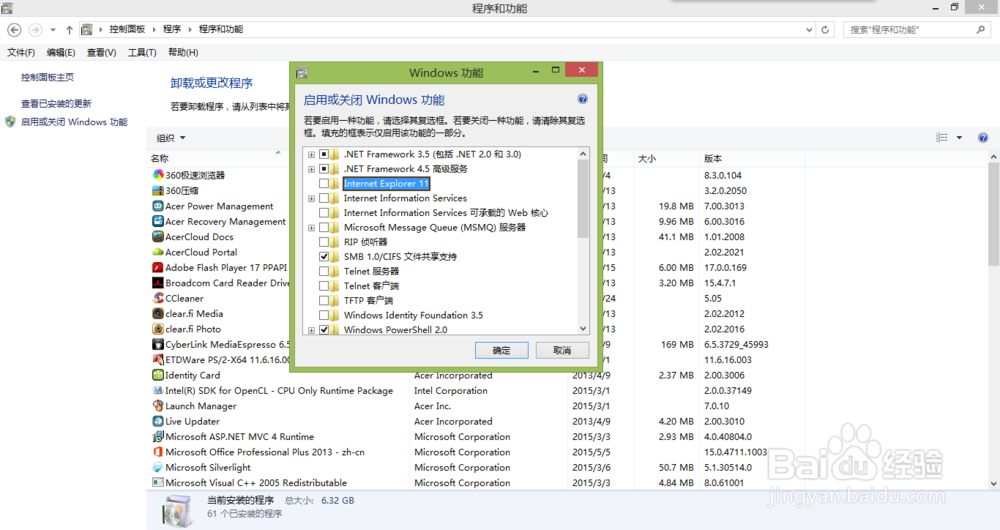Open 查看已安装的更新 link
This screenshot has height=530, width=1000.
(56, 103)
